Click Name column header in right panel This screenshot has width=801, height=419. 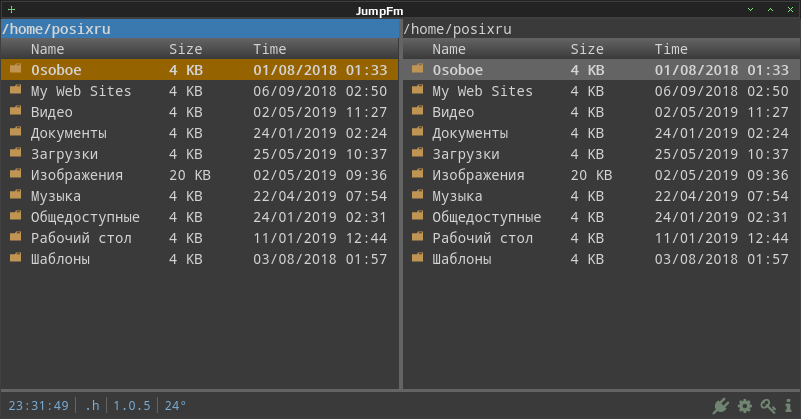click(449, 49)
